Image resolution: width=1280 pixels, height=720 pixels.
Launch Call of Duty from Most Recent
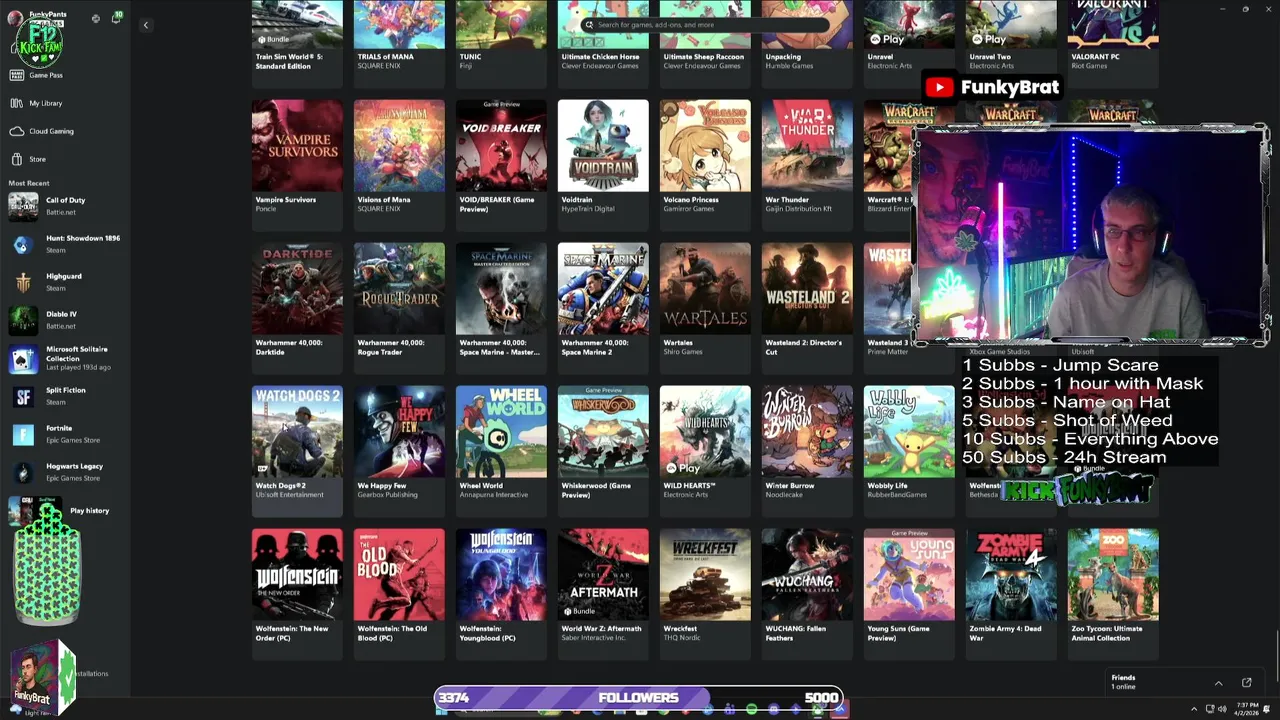coord(65,206)
